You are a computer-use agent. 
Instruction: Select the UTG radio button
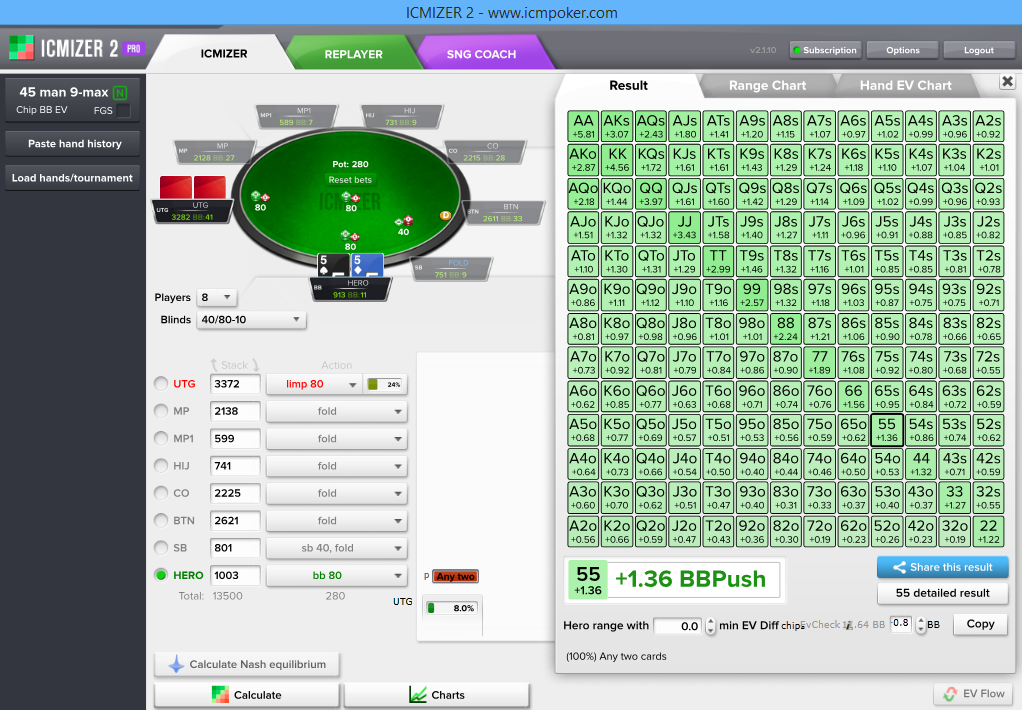pos(161,383)
